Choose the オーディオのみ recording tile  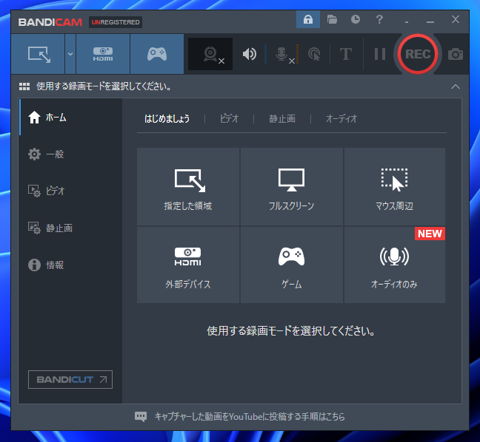pyautogui.click(x=395, y=265)
